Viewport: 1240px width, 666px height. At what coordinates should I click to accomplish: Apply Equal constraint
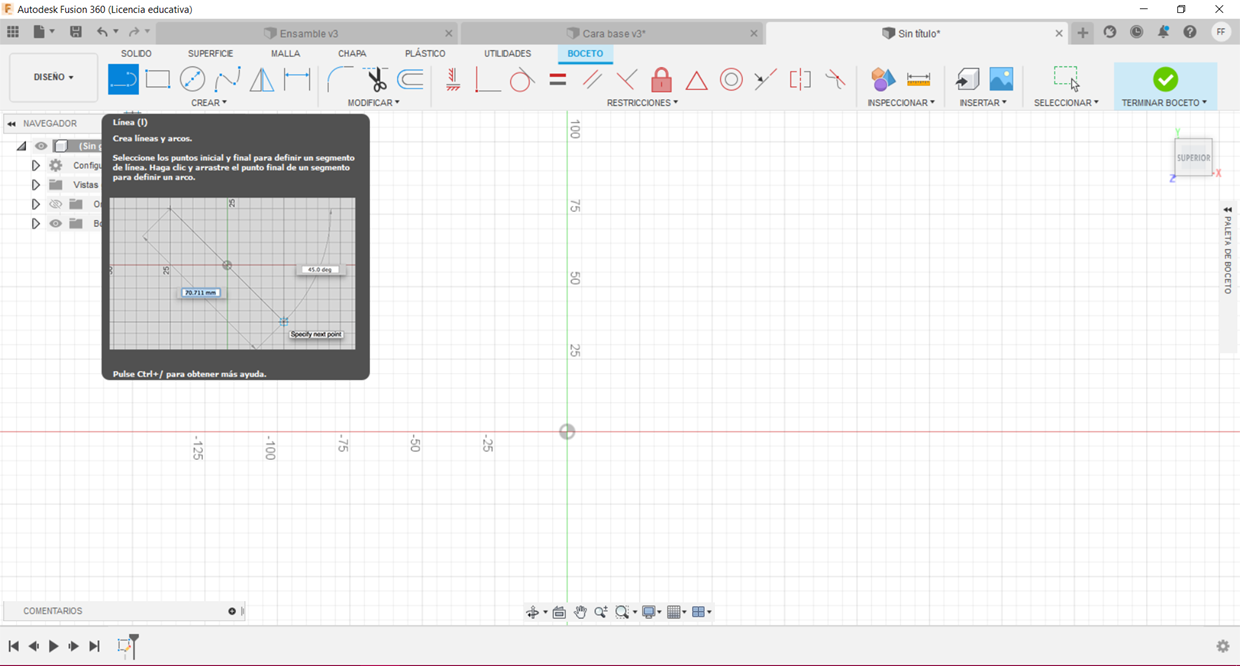pos(558,79)
